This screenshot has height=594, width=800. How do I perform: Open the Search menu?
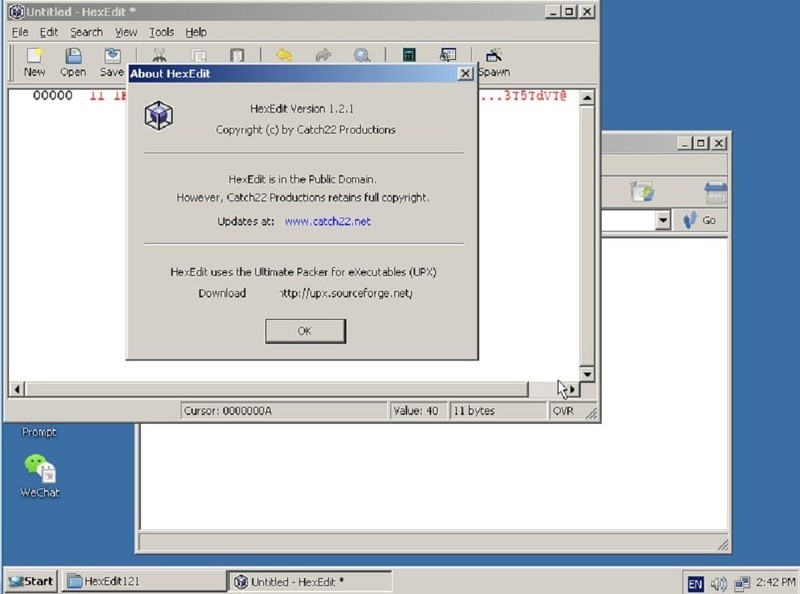(86, 32)
